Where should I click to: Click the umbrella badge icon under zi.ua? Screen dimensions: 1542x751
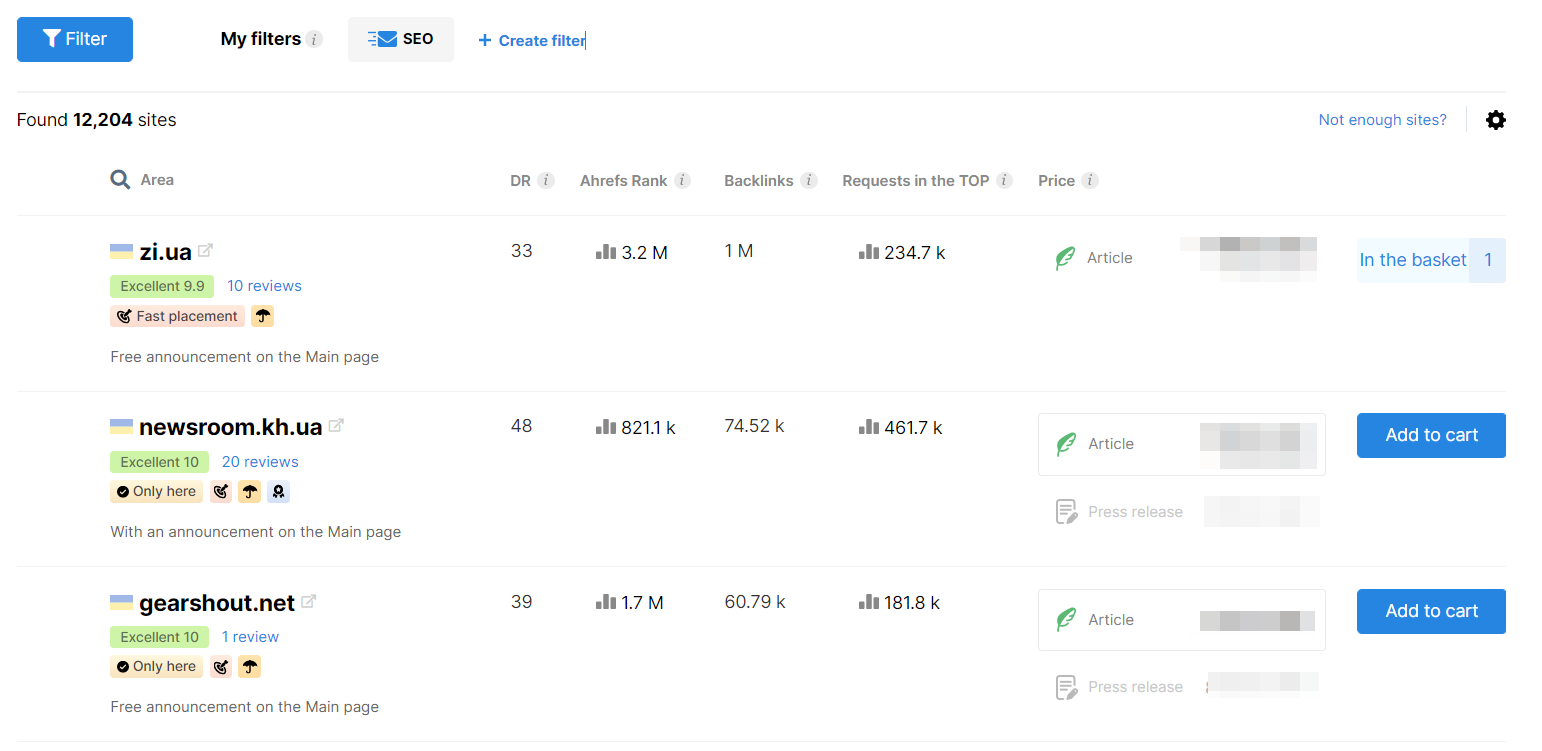262,316
